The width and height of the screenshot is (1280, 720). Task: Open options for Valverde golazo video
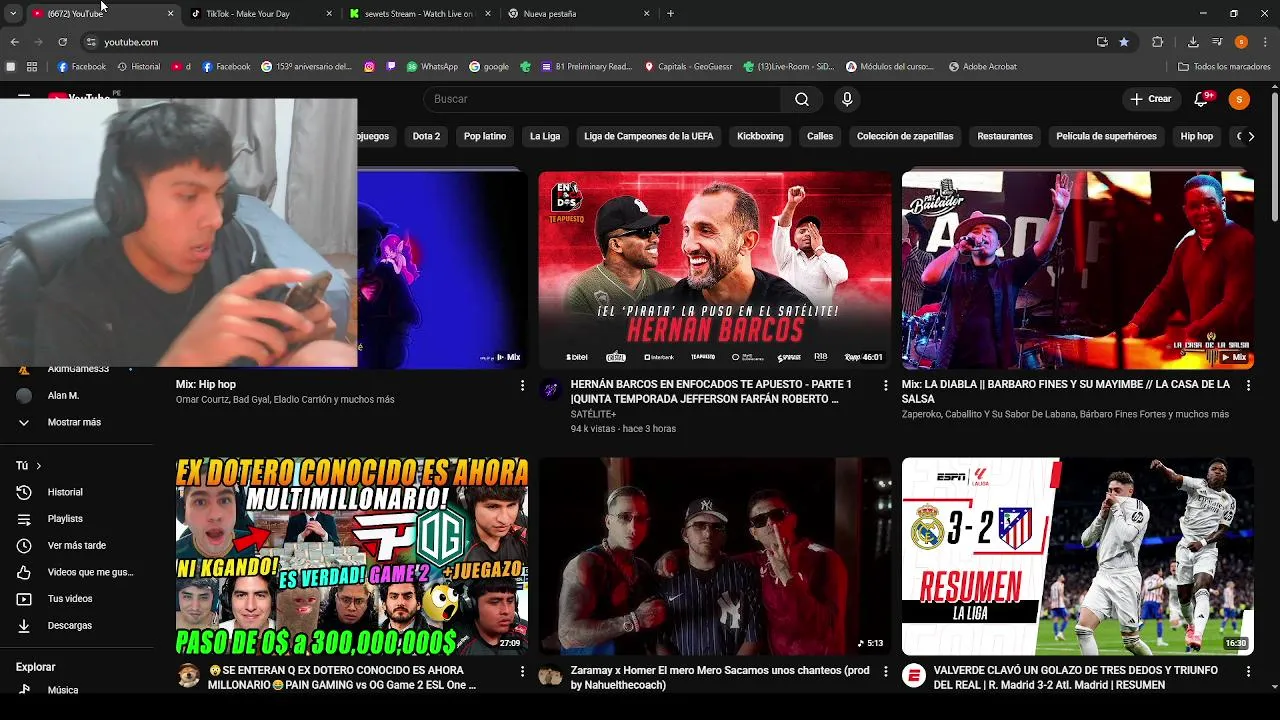(1248, 671)
